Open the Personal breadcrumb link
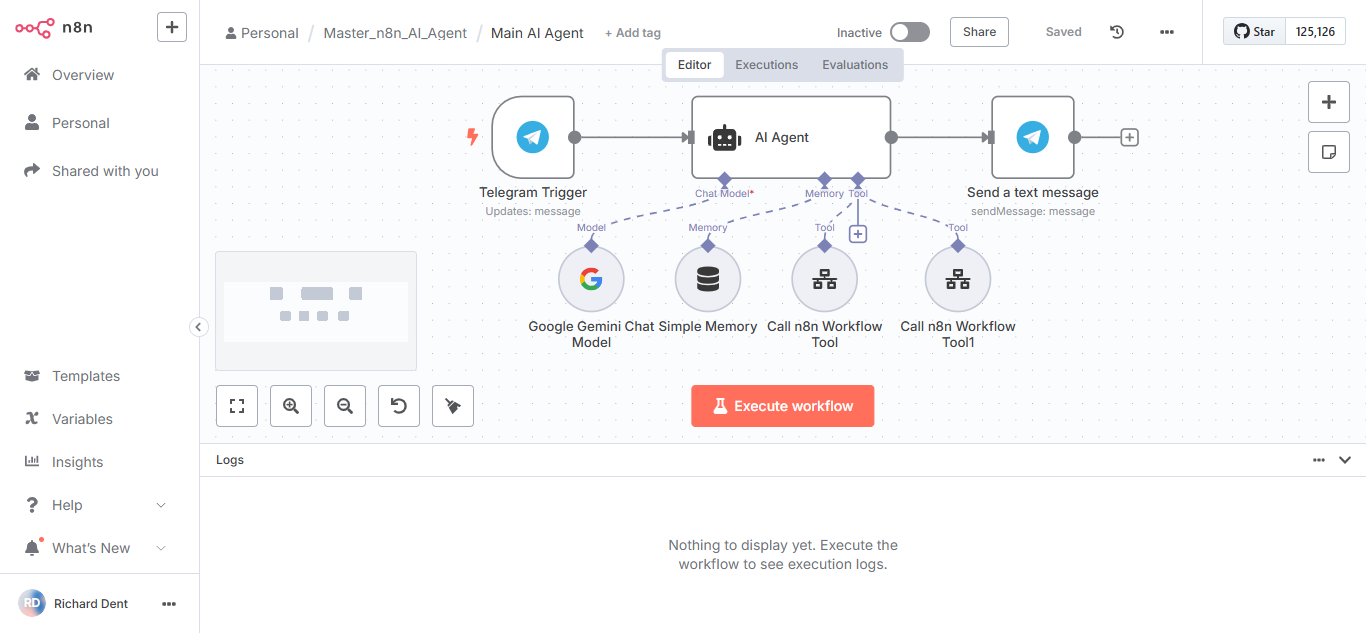 coord(262,33)
